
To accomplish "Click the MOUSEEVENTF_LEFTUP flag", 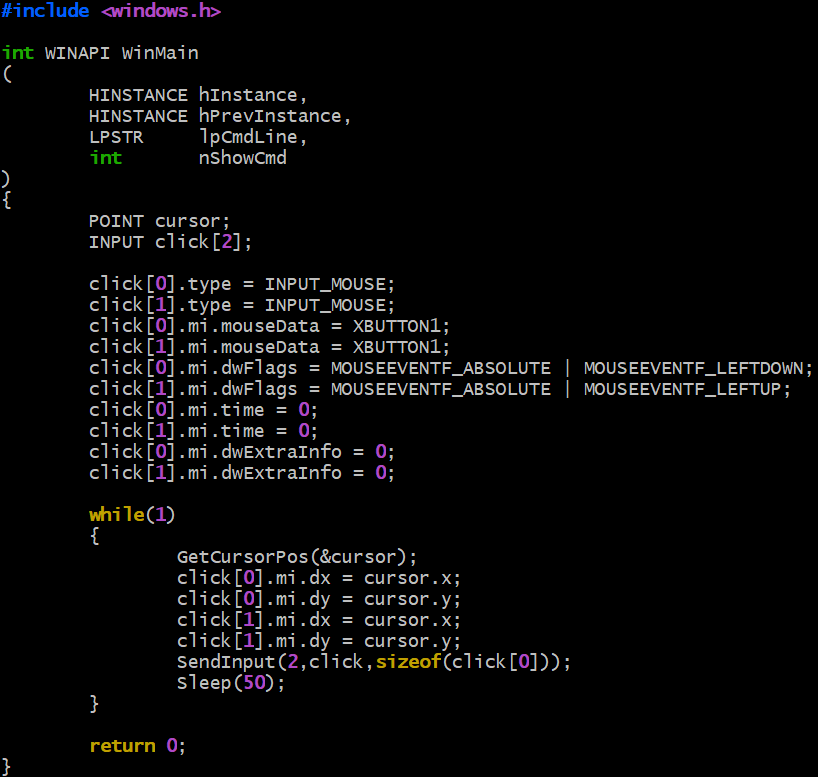I will click(682, 389).
